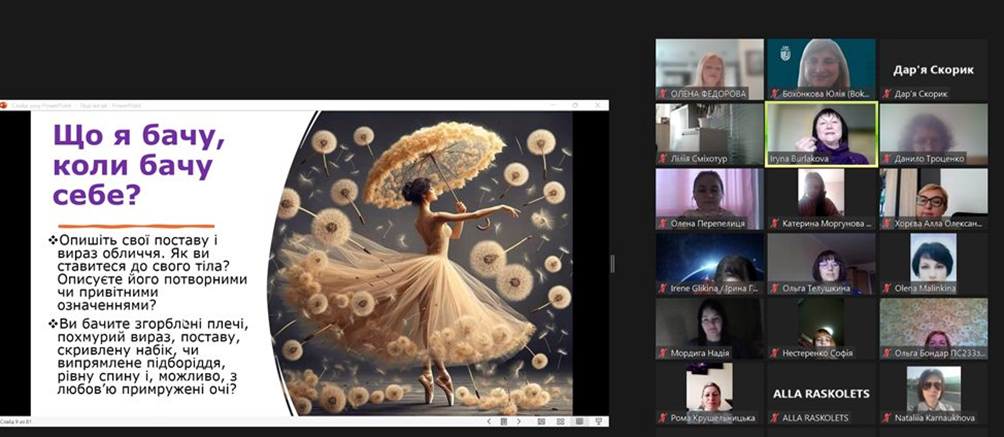Image resolution: width=1004 pixels, height=437 pixels.
Task: Select the Данило Троценко video tile
Action: click(933, 133)
